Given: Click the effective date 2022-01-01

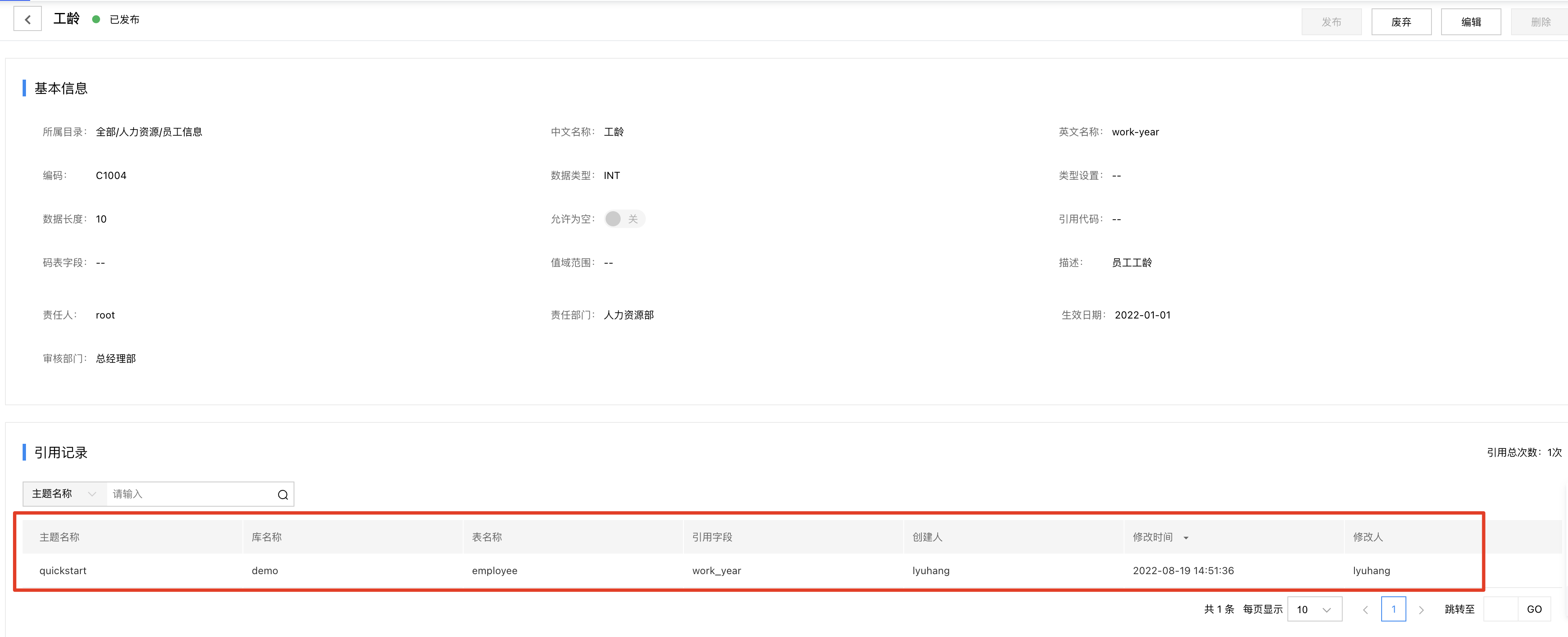Looking at the screenshot, I should [x=1142, y=315].
